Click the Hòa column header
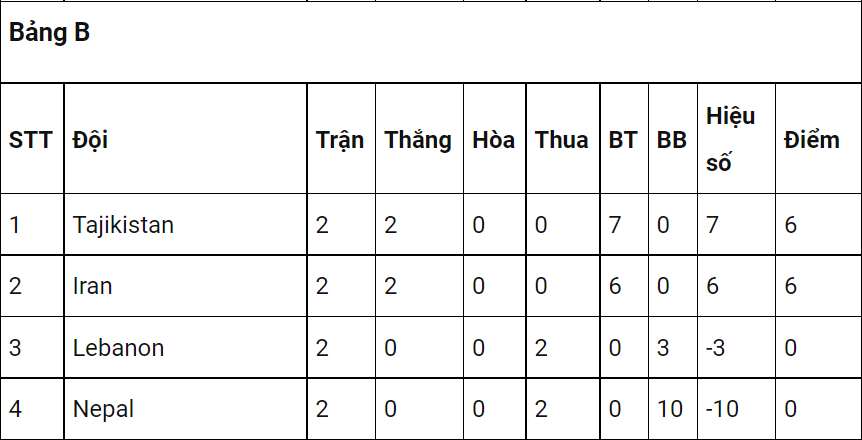The height and width of the screenshot is (440, 862). coord(494,140)
